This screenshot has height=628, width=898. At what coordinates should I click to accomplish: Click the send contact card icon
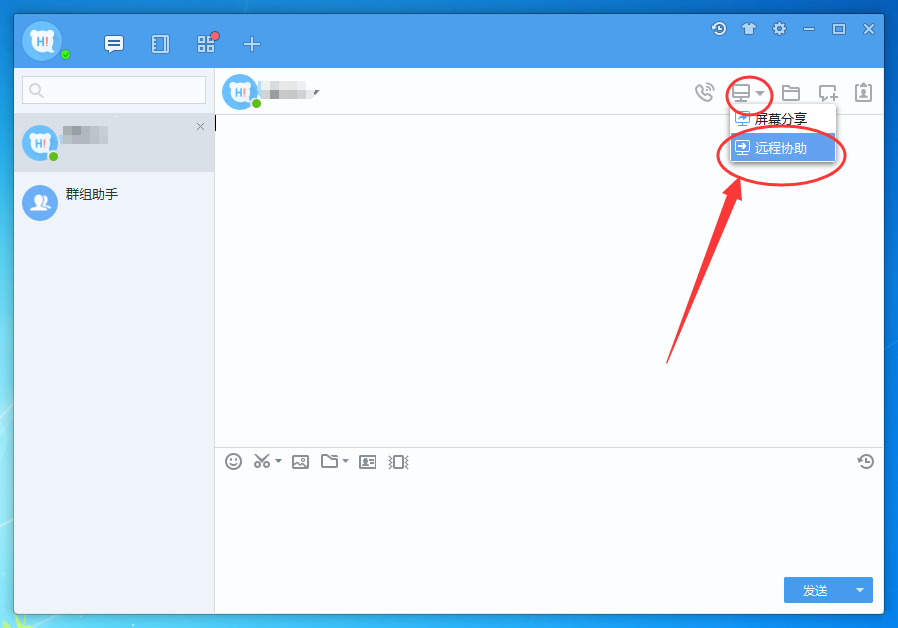pos(368,462)
